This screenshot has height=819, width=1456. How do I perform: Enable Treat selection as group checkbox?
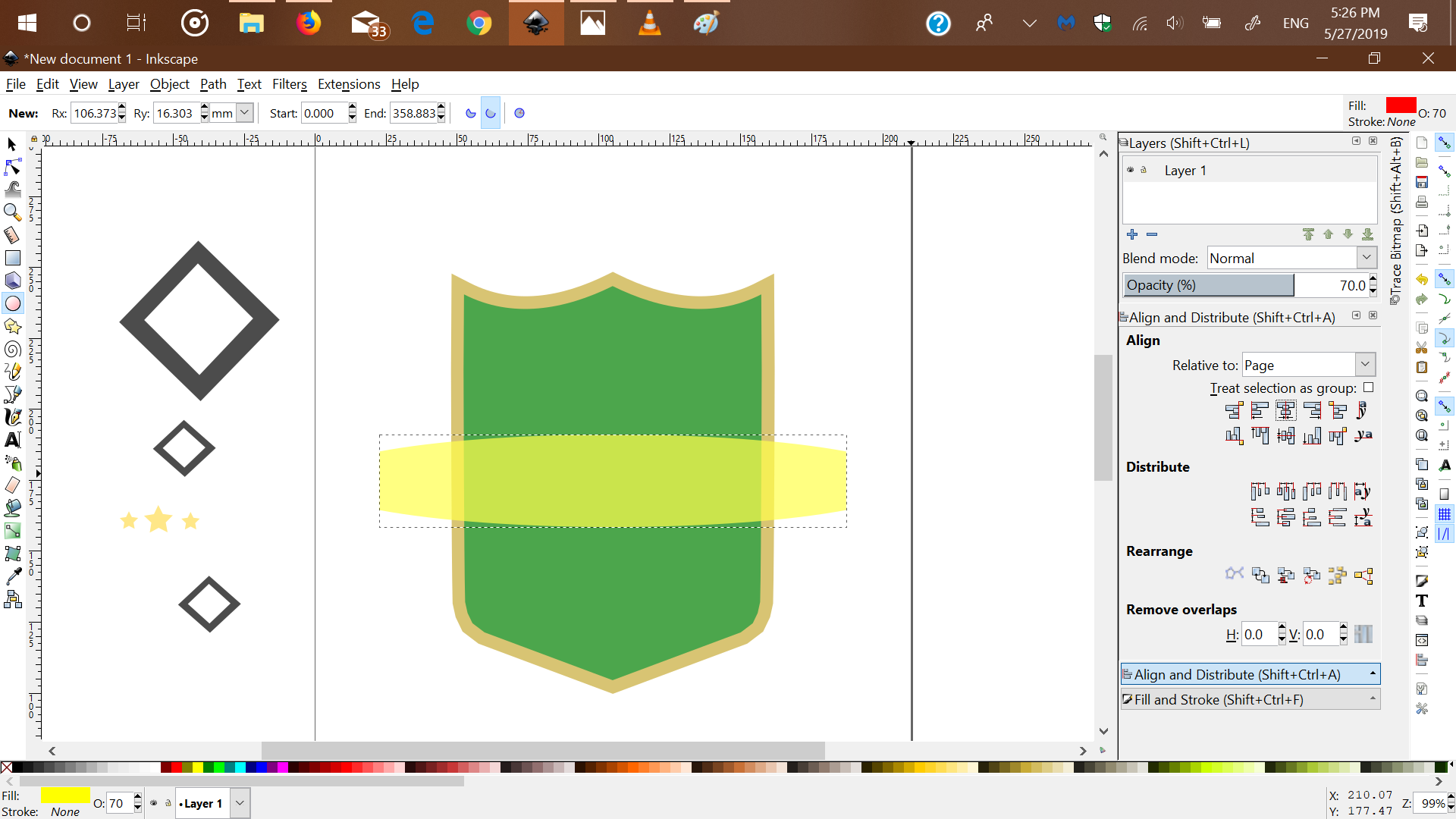pyautogui.click(x=1368, y=388)
